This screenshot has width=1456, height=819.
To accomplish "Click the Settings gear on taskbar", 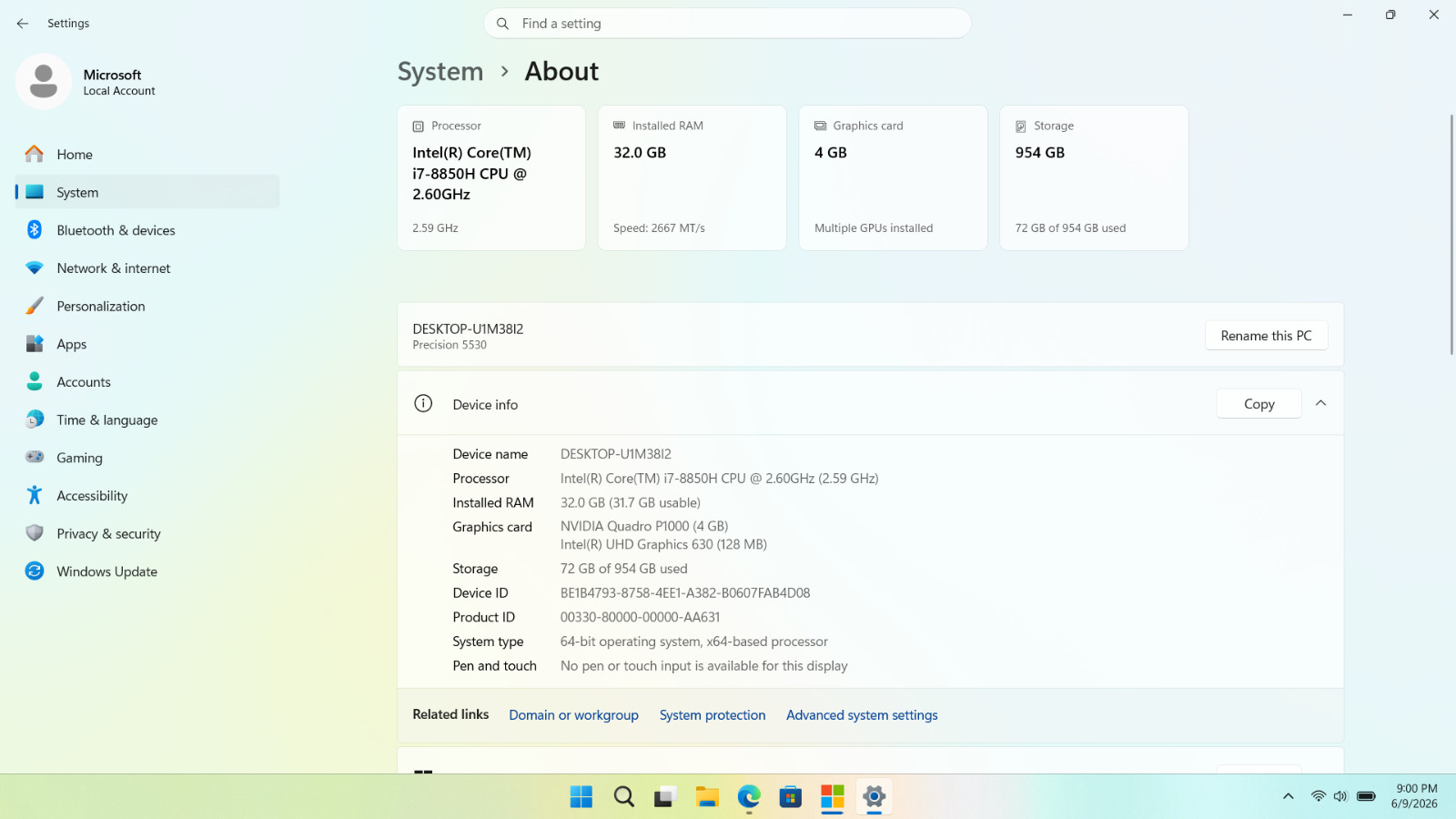I will (875, 797).
